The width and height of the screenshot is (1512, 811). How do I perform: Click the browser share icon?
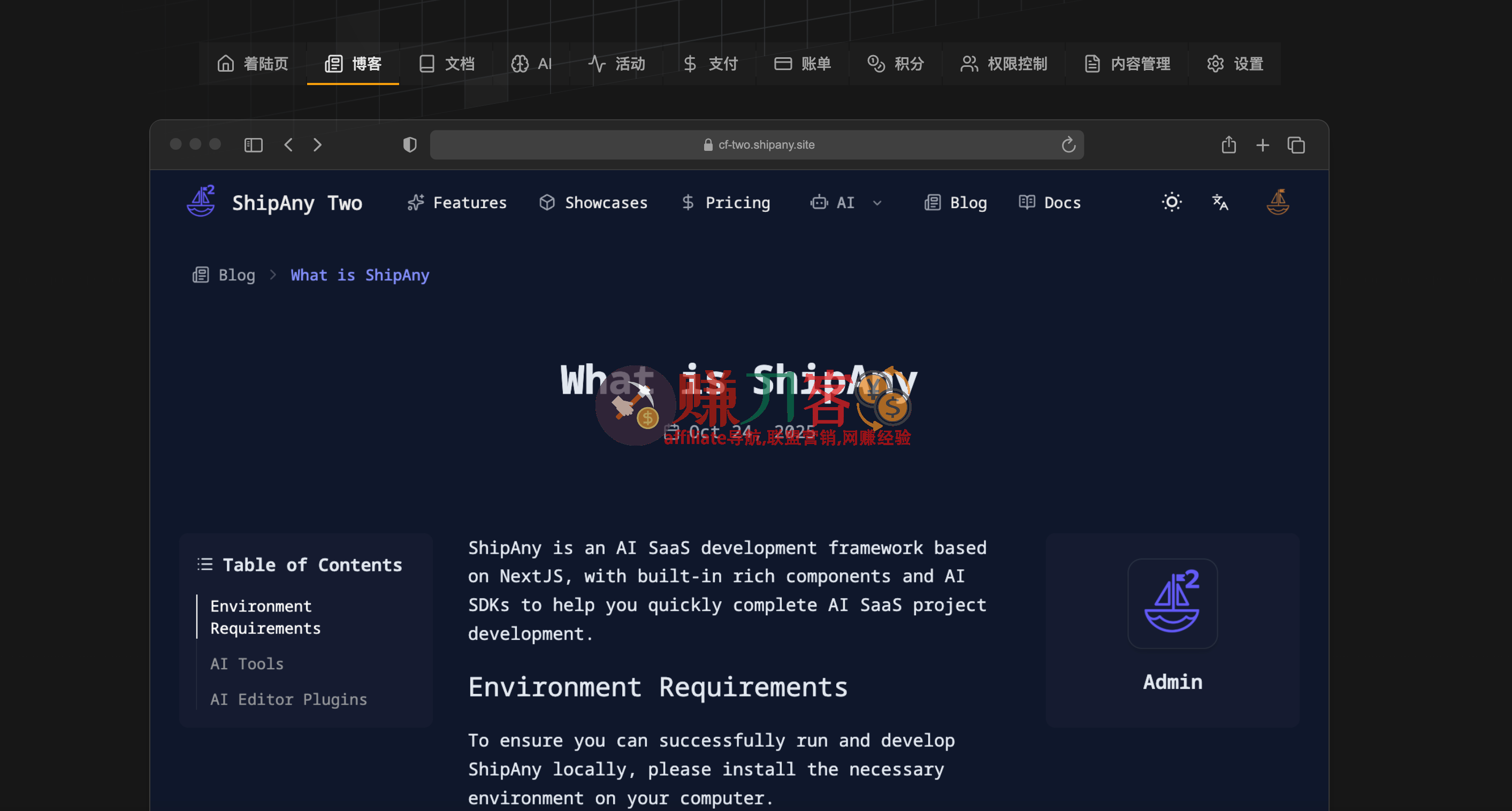pos(1228,144)
